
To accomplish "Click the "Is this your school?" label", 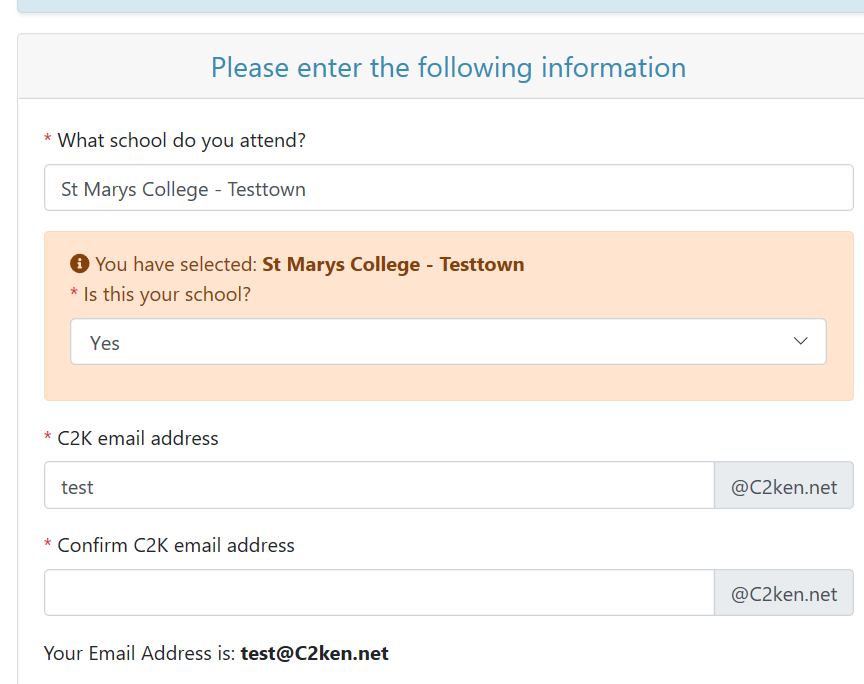I will 167,295.
